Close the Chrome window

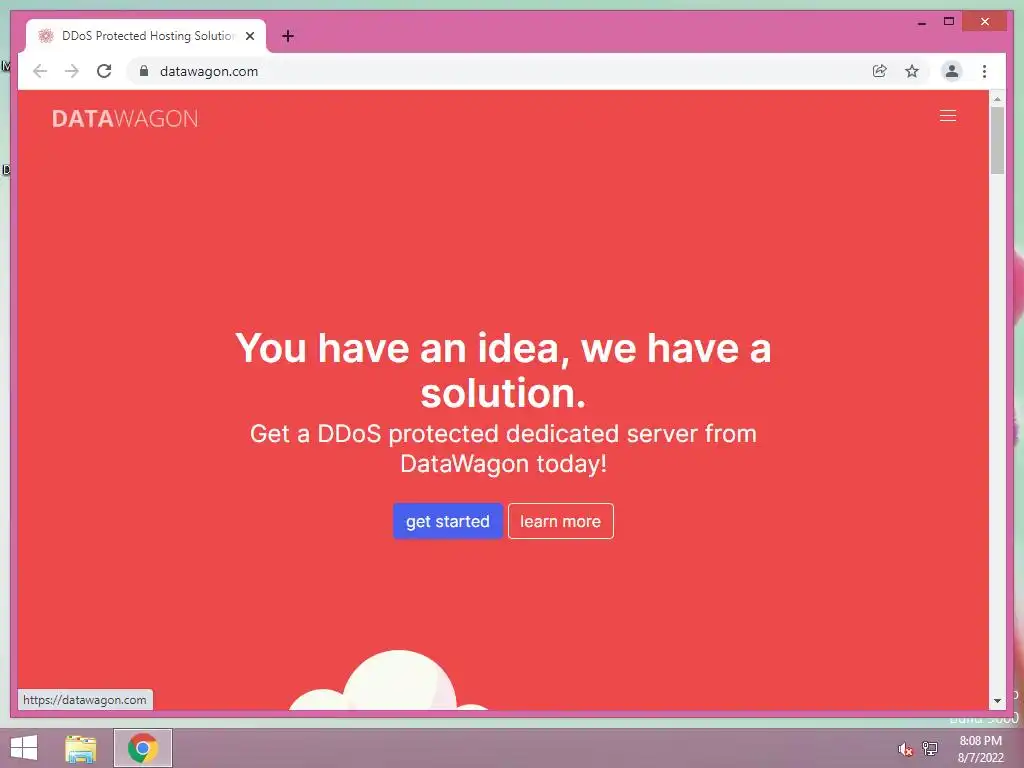(985, 22)
